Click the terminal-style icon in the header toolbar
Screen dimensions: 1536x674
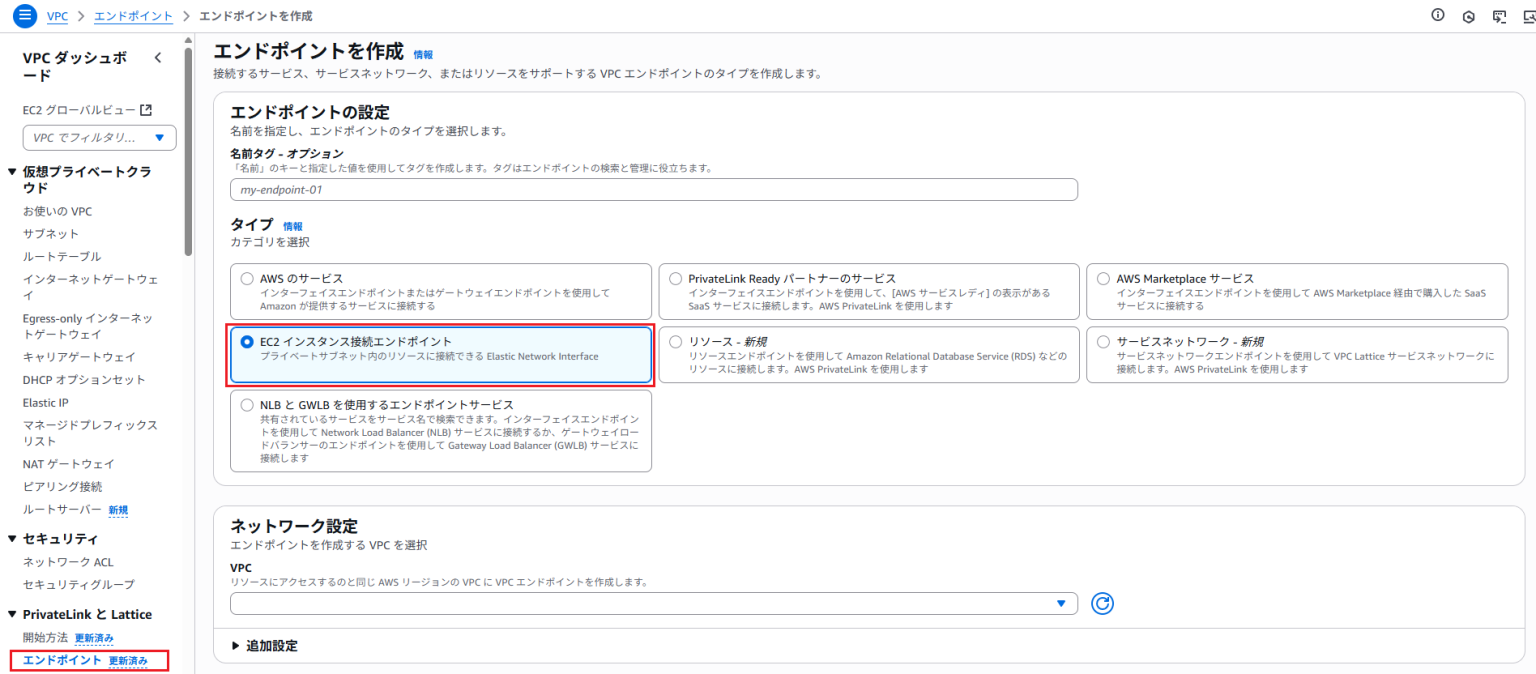tap(1500, 16)
